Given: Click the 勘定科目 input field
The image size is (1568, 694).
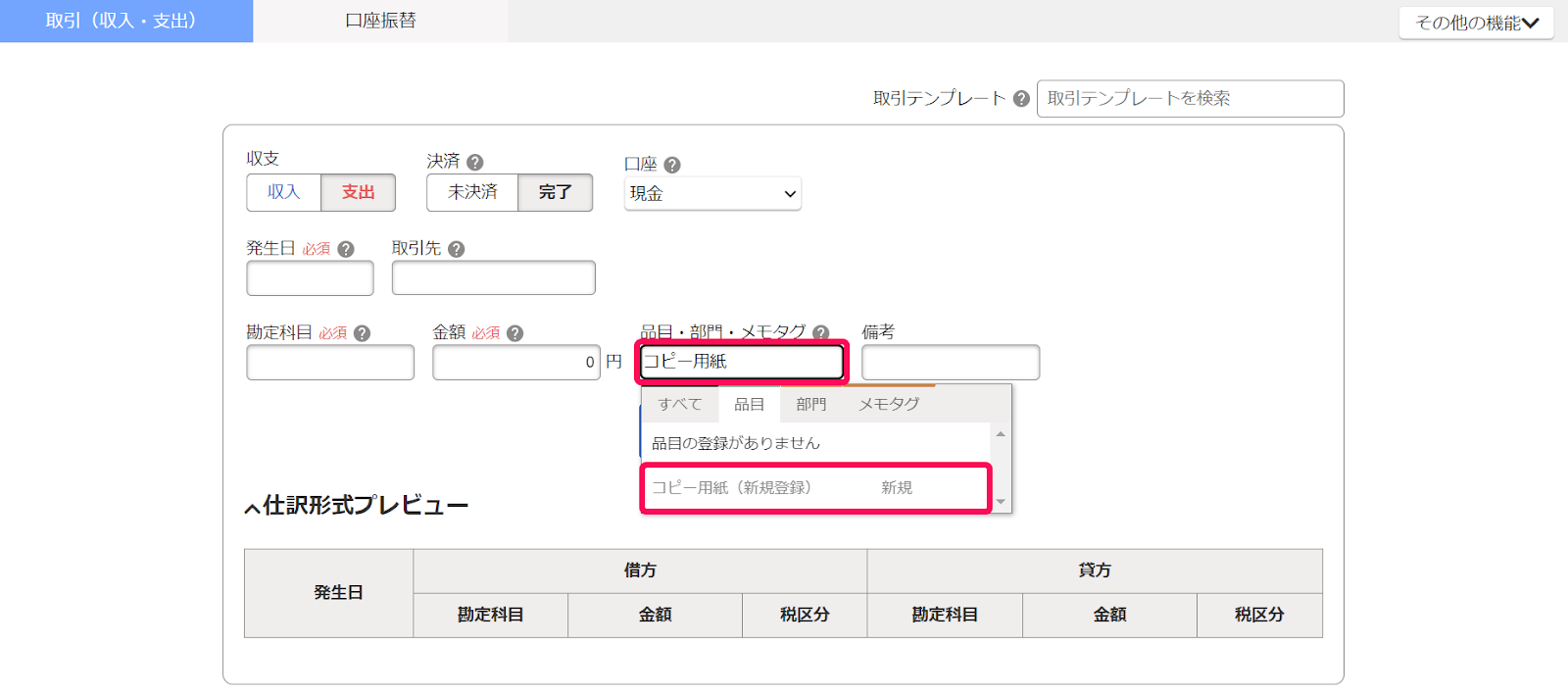Looking at the screenshot, I should (x=330, y=363).
